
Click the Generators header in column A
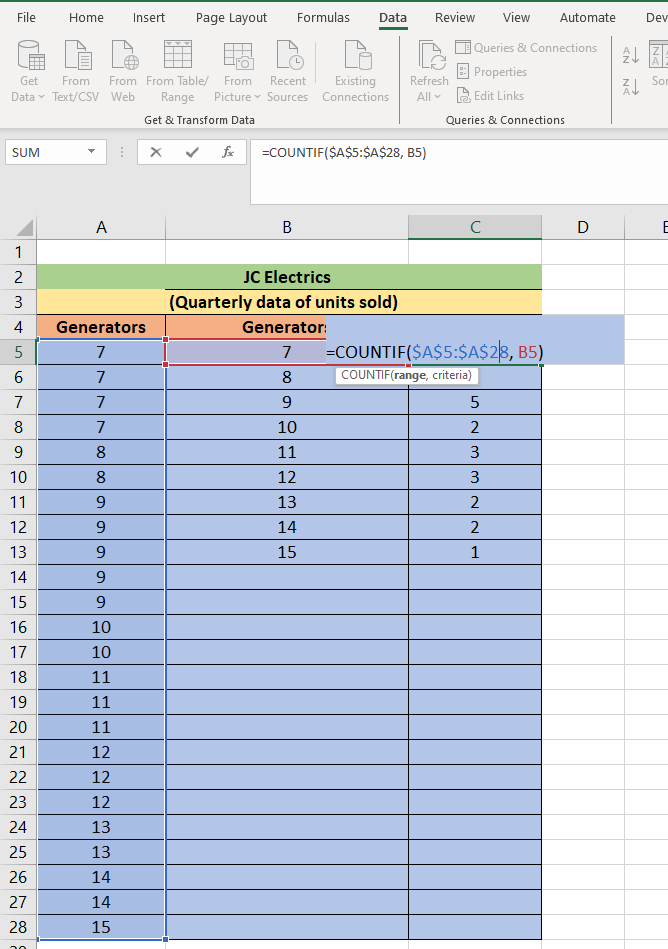101,327
